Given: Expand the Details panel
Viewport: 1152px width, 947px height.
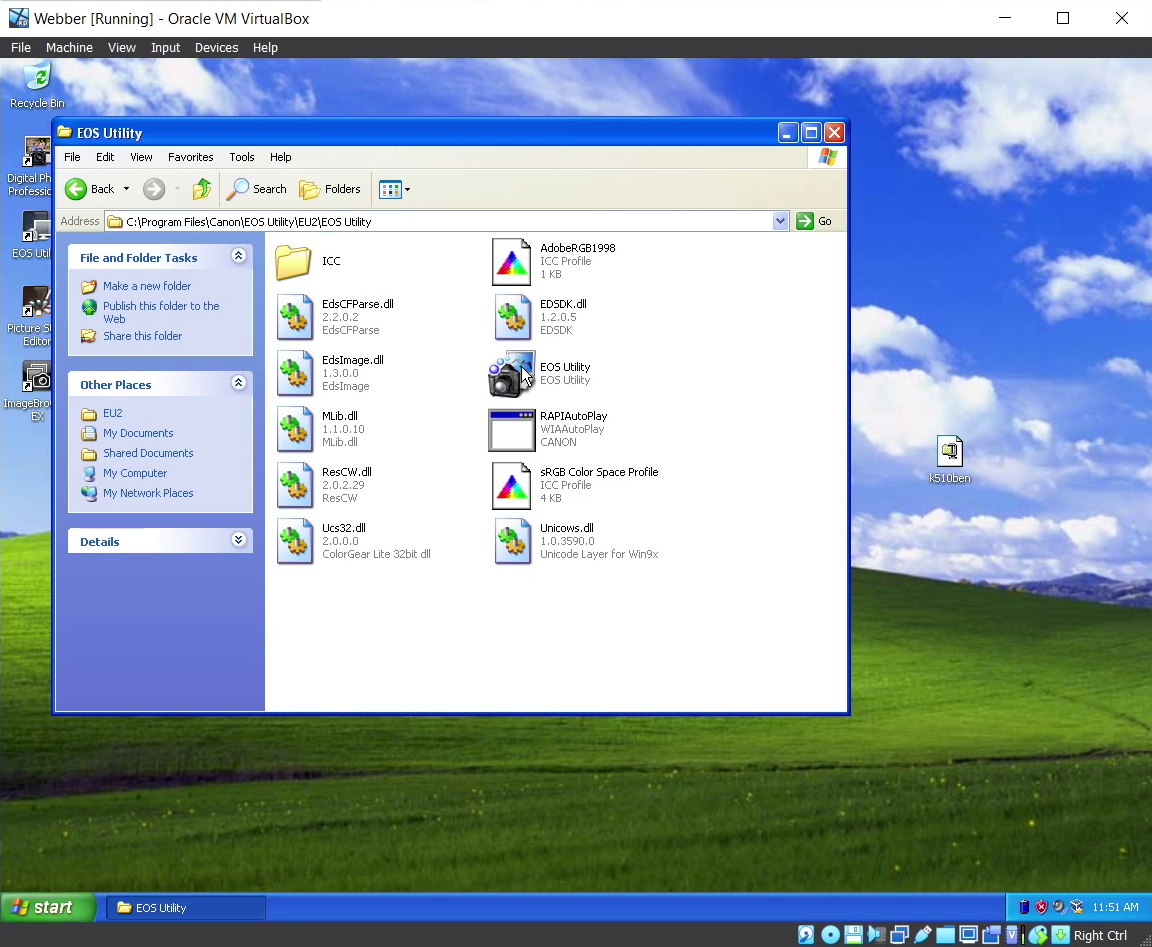Looking at the screenshot, I should [238, 541].
